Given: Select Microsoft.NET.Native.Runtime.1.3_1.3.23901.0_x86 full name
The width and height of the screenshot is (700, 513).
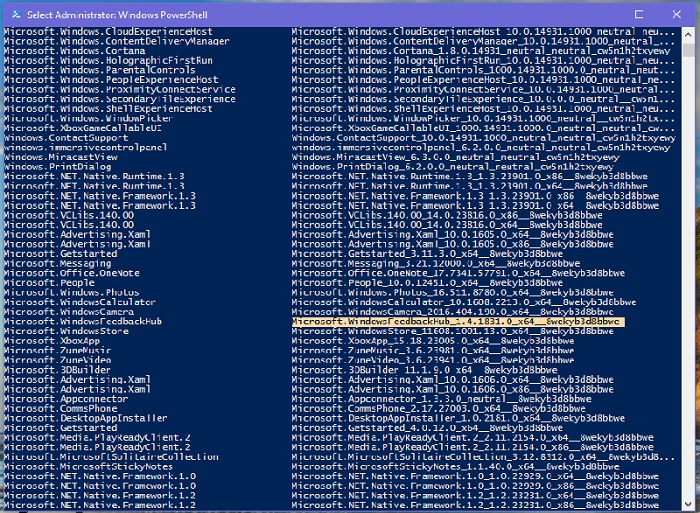Looking at the screenshot, I should 469,177.
